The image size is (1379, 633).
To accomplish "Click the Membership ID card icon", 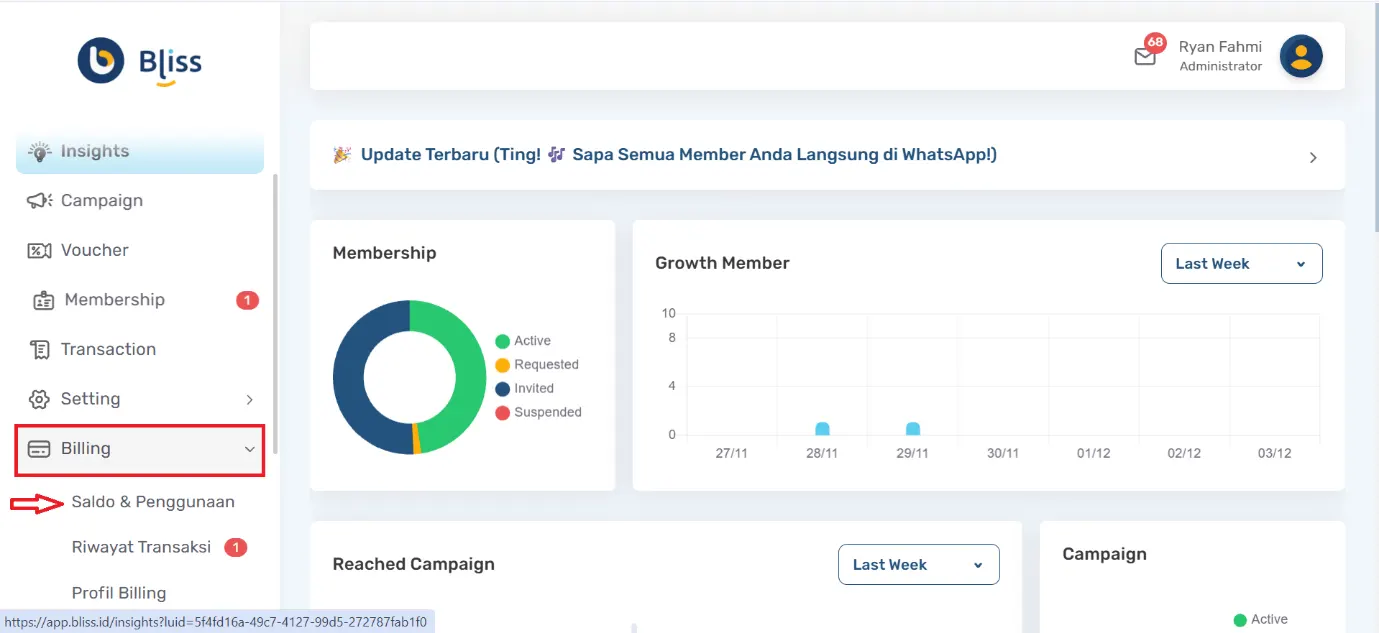I will (43, 300).
